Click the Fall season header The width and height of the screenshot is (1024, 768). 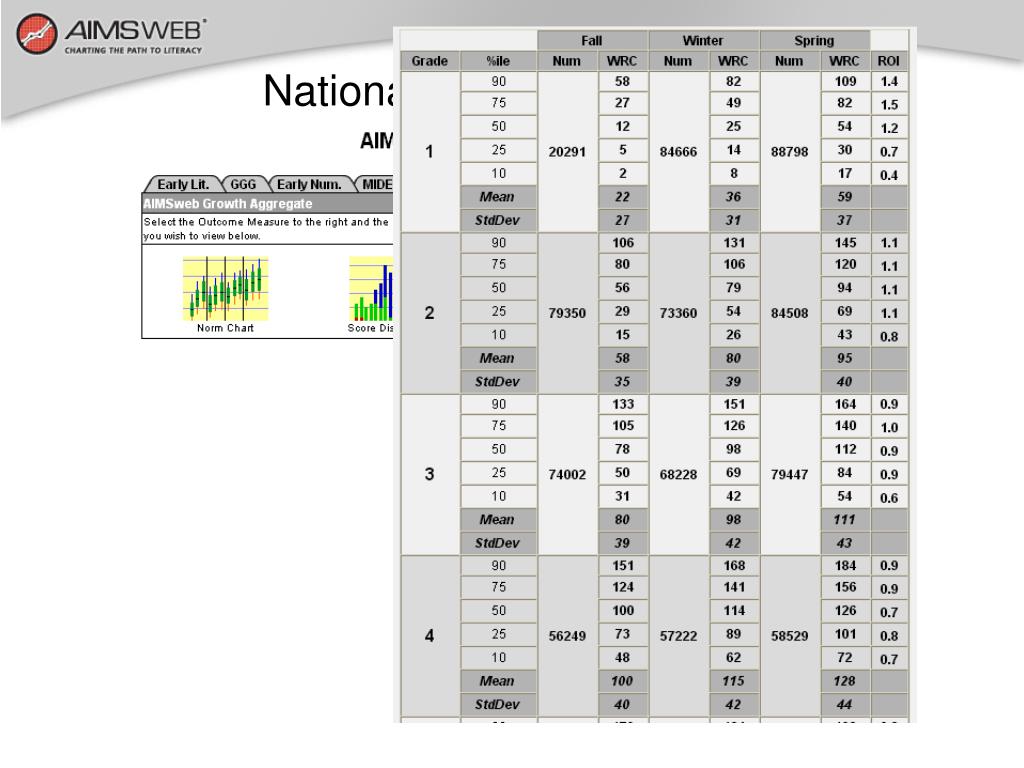(592, 40)
